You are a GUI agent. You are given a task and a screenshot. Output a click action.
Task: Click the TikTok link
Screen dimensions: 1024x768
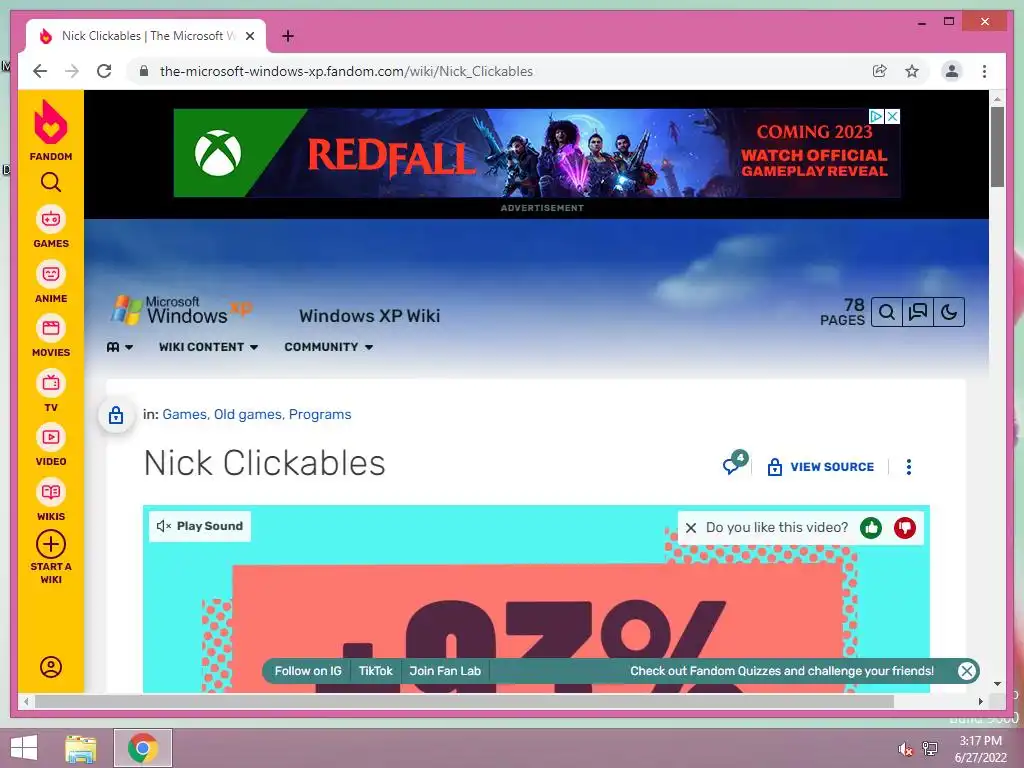point(376,671)
